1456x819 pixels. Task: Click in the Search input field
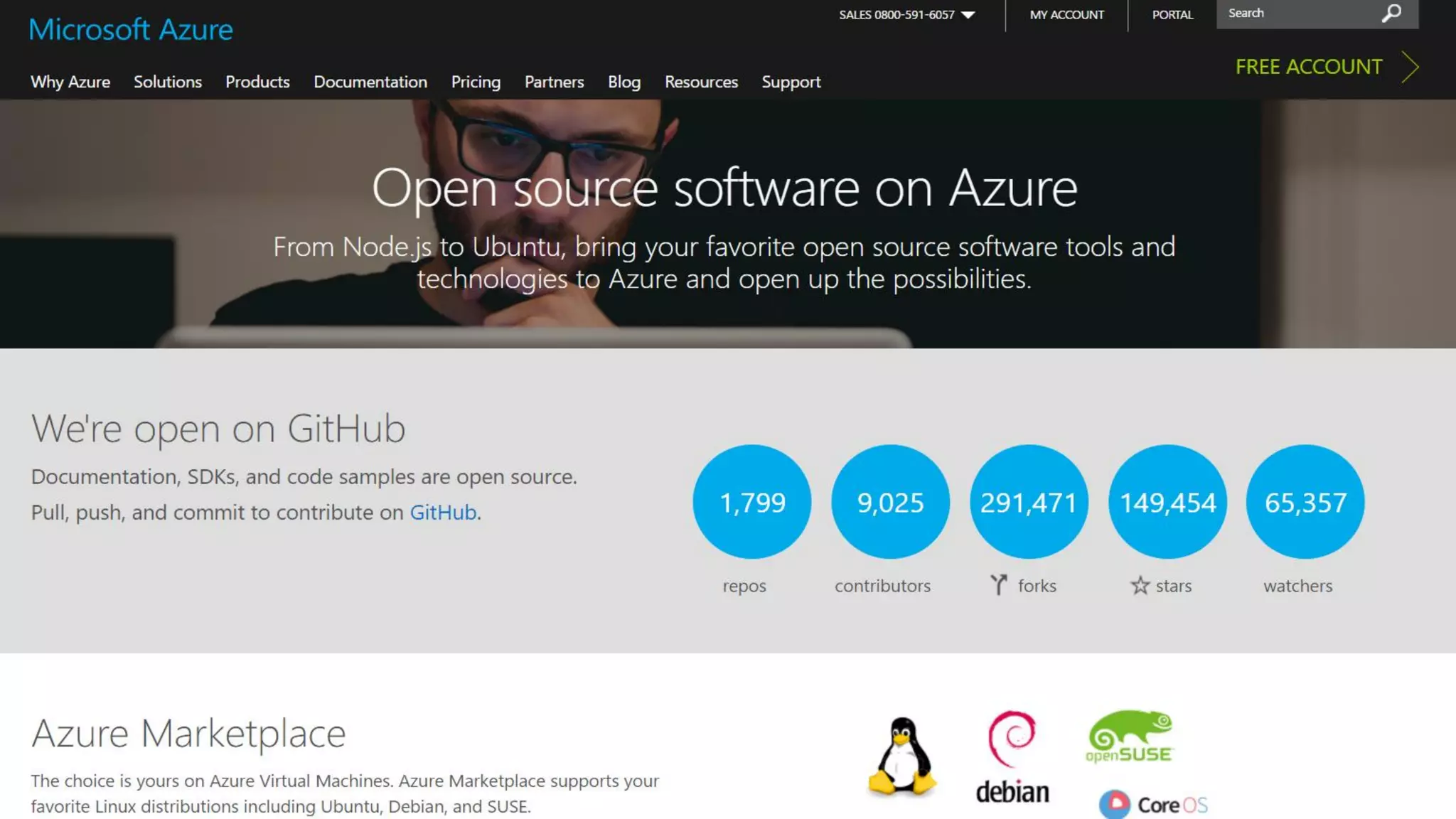1297,14
